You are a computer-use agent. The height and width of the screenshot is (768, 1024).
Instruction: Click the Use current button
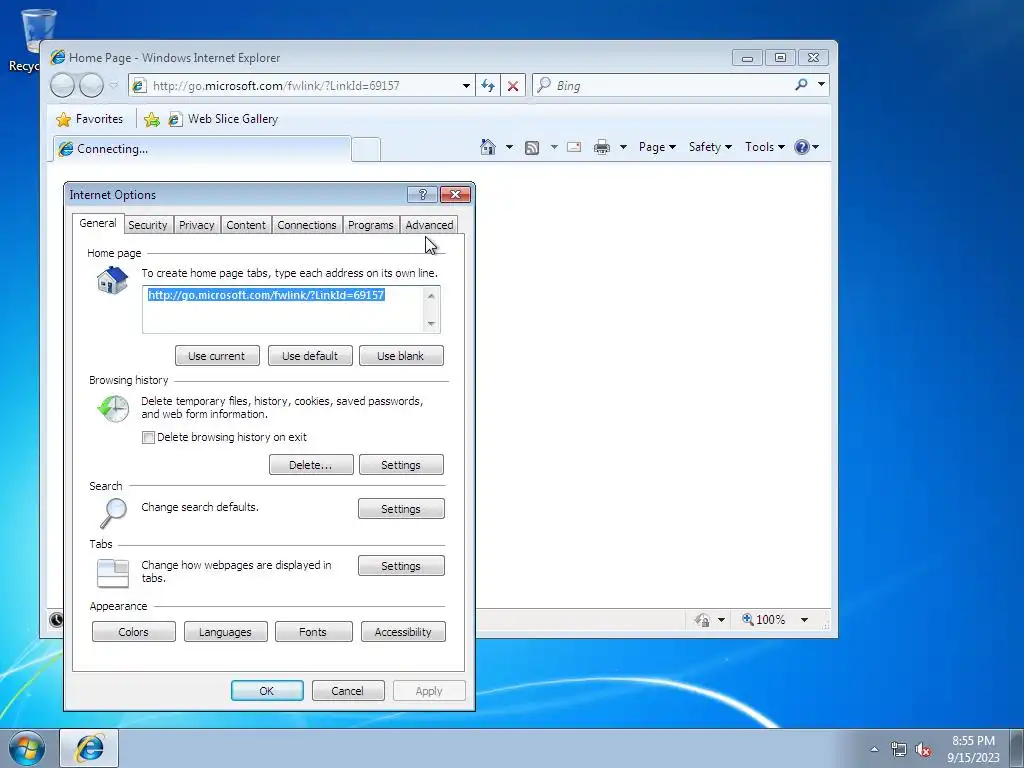coord(217,356)
